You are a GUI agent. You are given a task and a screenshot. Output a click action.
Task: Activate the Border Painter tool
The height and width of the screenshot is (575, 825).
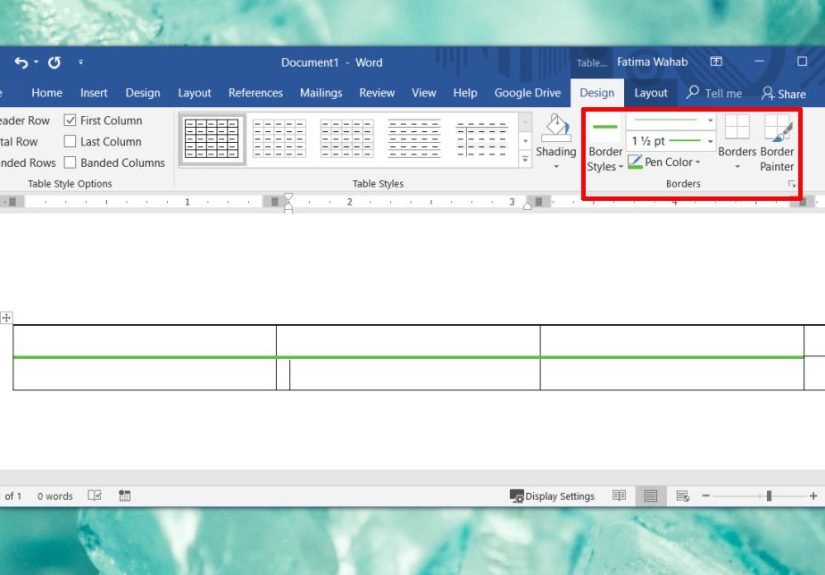[x=777, y=143]
